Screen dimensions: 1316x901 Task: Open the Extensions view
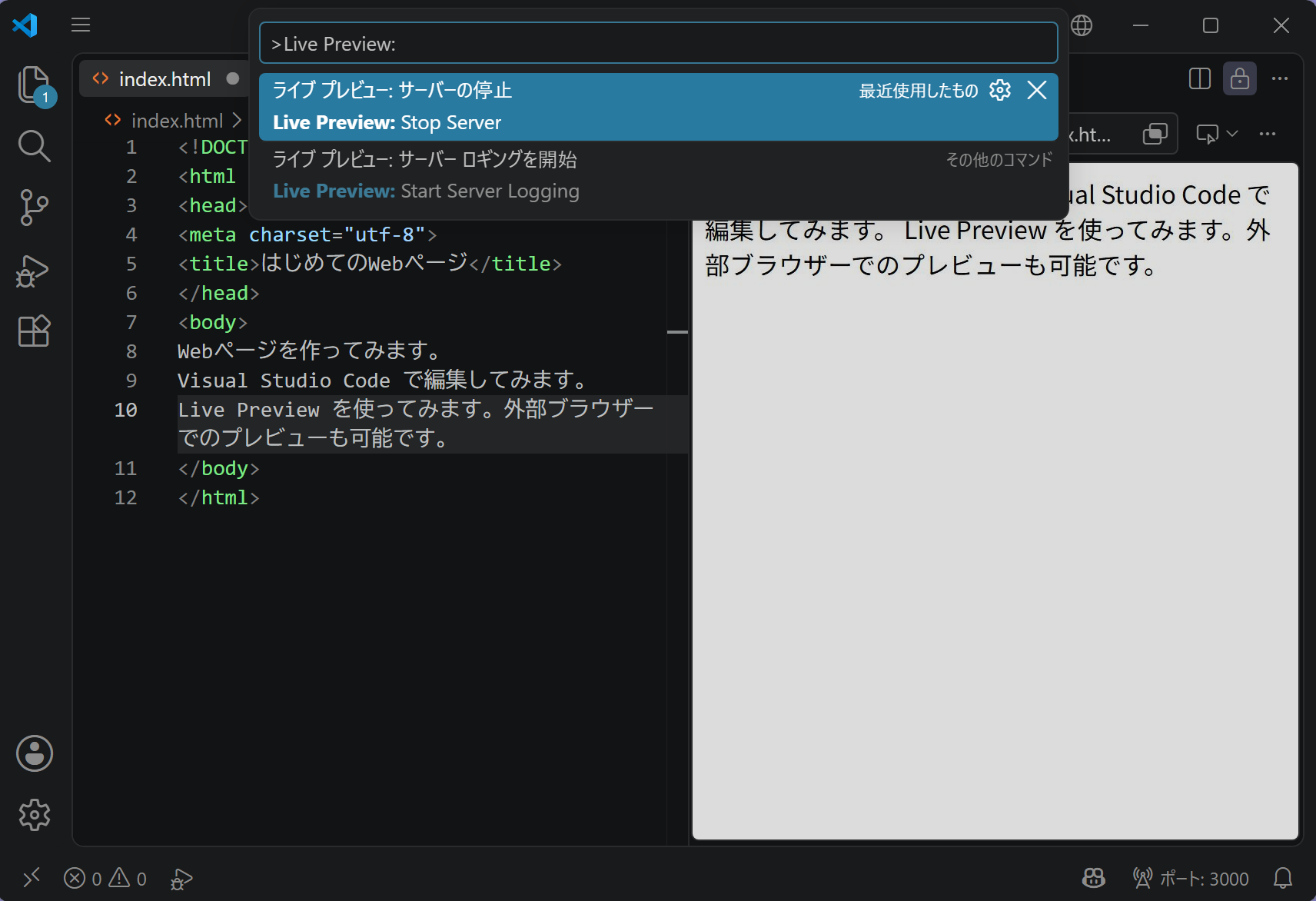pos(34,331)
